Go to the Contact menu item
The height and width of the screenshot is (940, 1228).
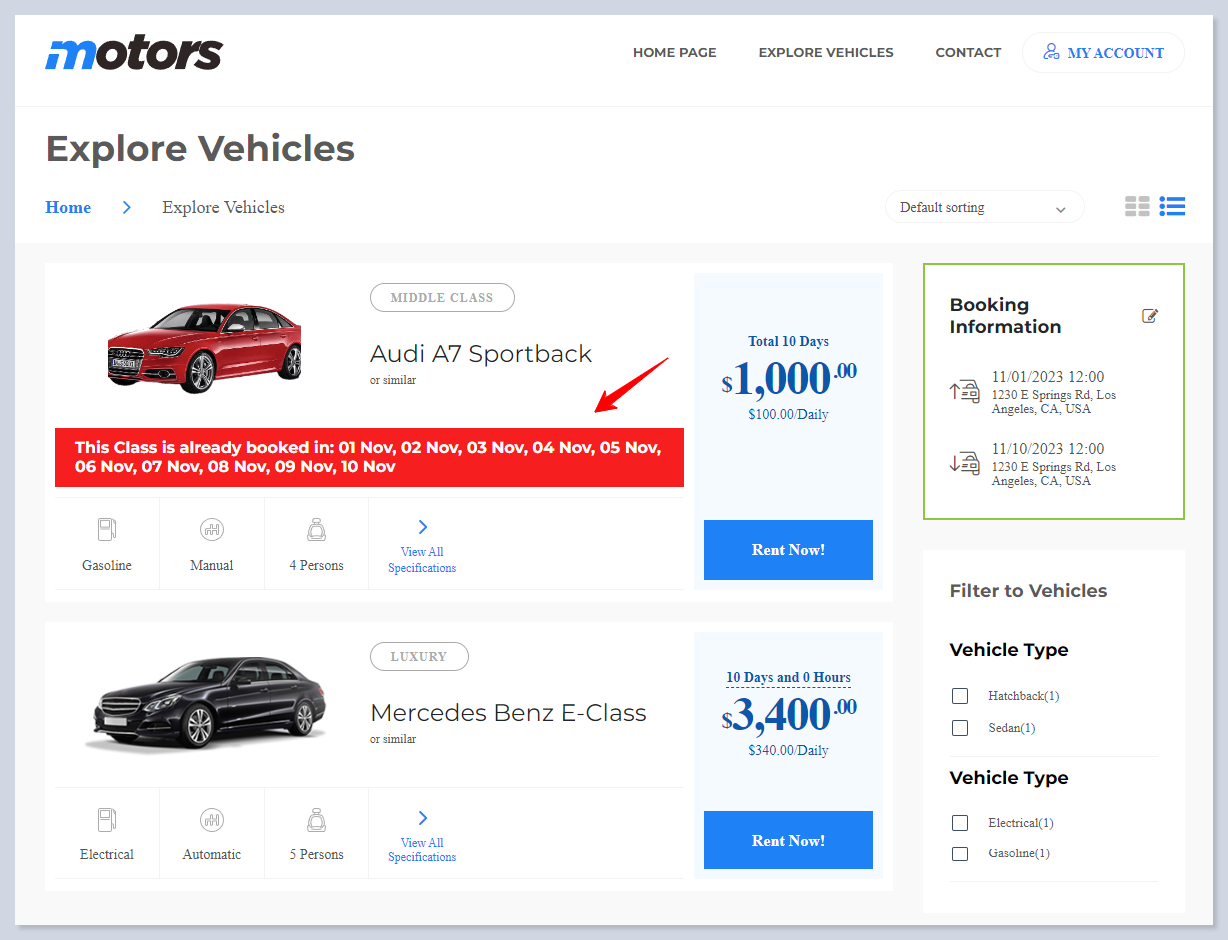pyautogui.click(x=968, y=53)
